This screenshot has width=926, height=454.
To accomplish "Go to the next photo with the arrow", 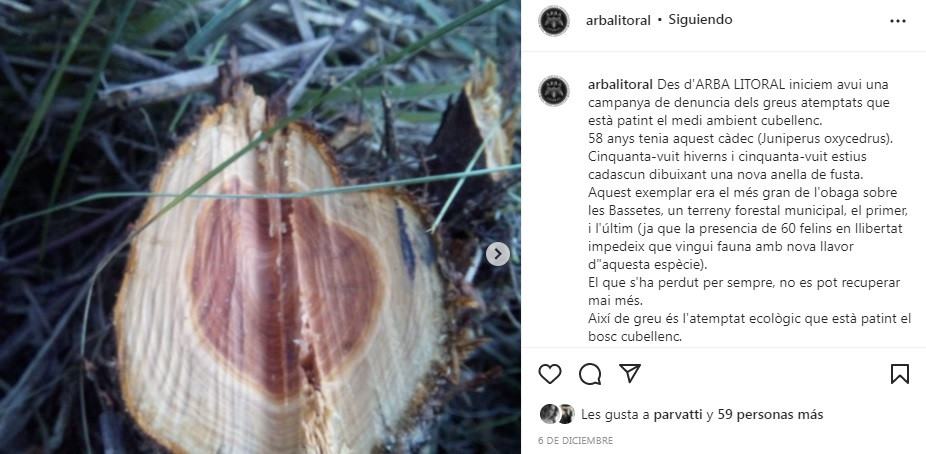I will (x=498, y=254).
